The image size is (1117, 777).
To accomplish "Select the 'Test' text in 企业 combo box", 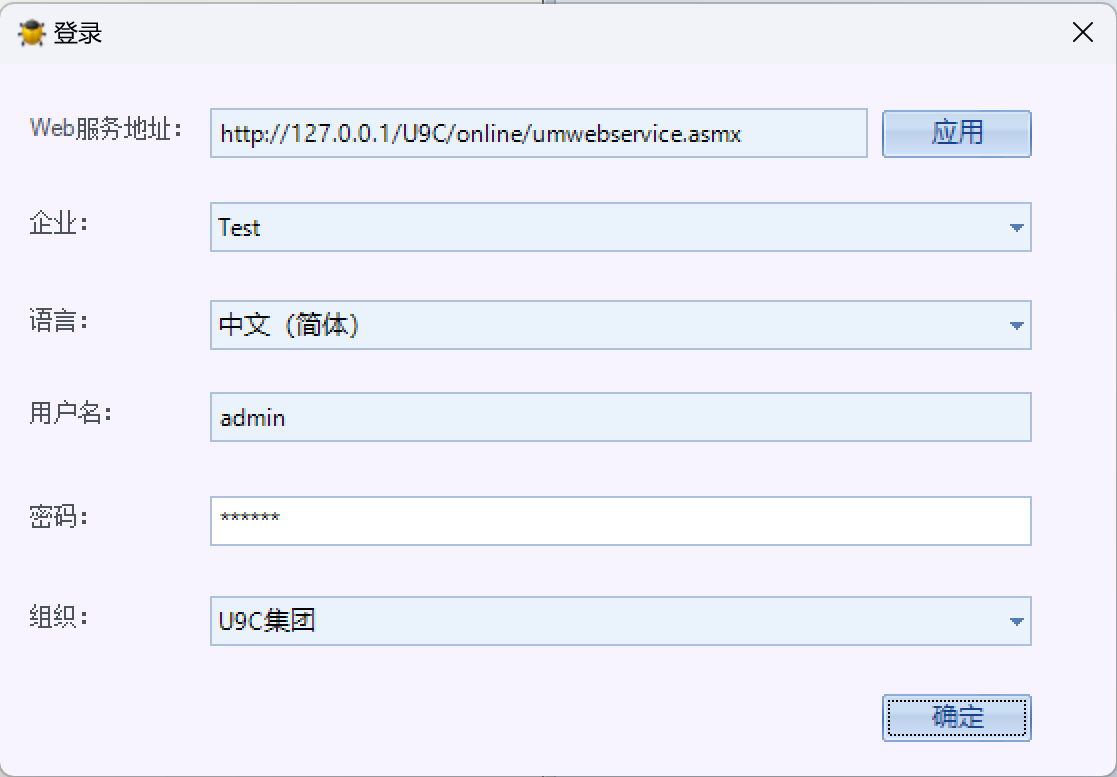I will [x=240, y=228].
